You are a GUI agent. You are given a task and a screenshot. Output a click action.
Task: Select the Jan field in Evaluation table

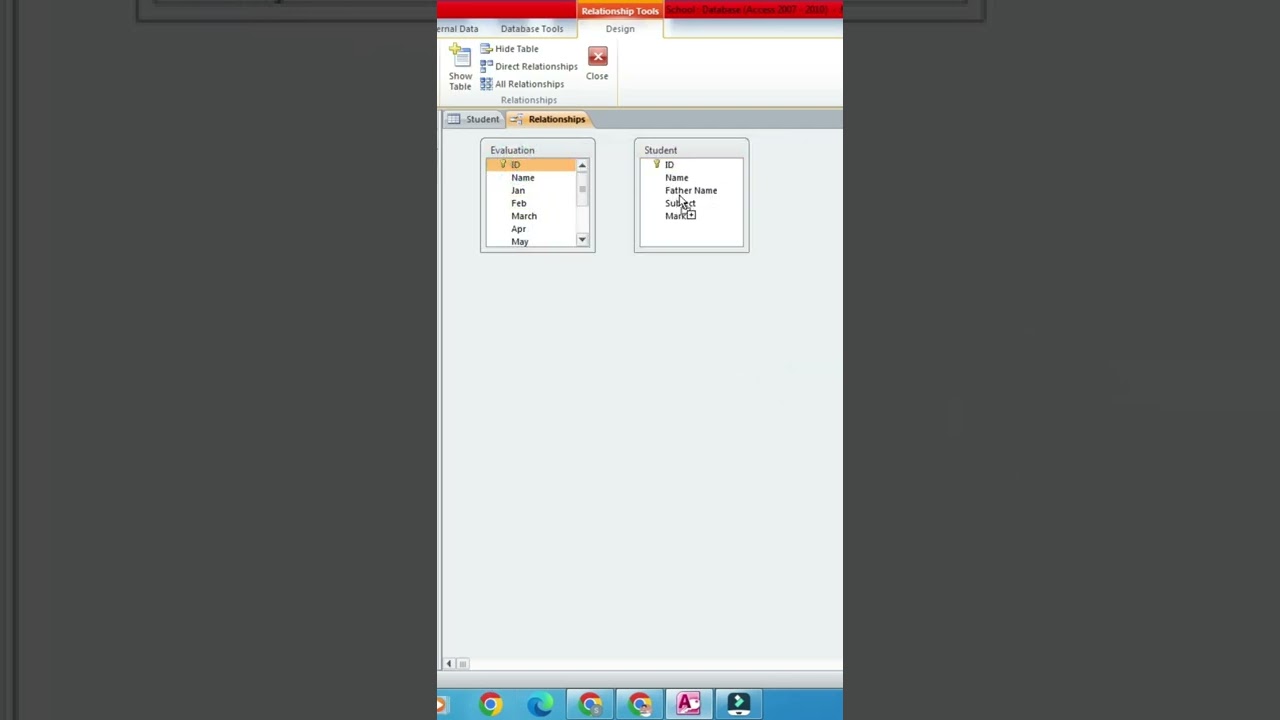(531, 191)
